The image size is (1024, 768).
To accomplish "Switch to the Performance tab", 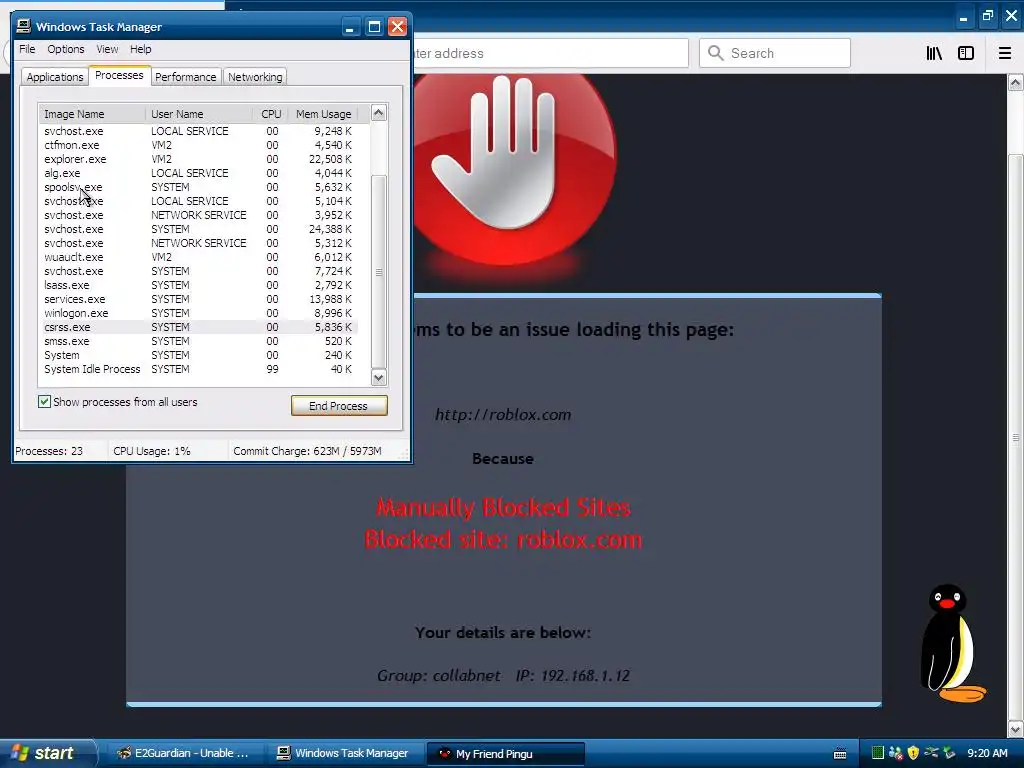I will pyautogui.click(x=185, y=77).
